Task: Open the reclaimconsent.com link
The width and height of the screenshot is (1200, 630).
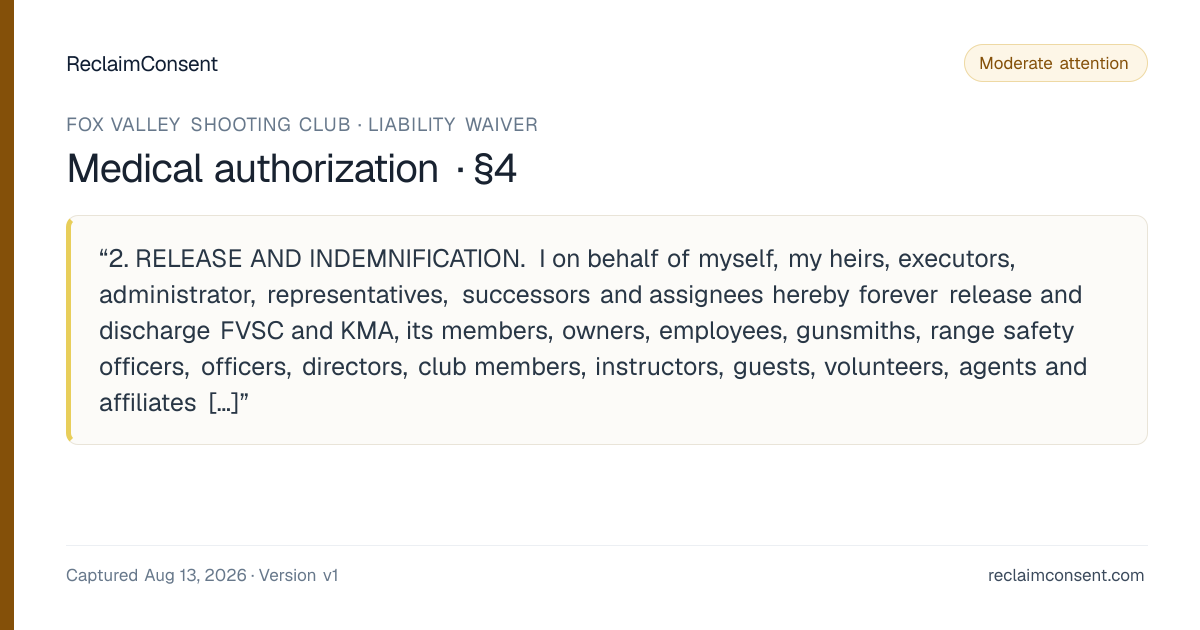Action: (x=1066, y=575)
